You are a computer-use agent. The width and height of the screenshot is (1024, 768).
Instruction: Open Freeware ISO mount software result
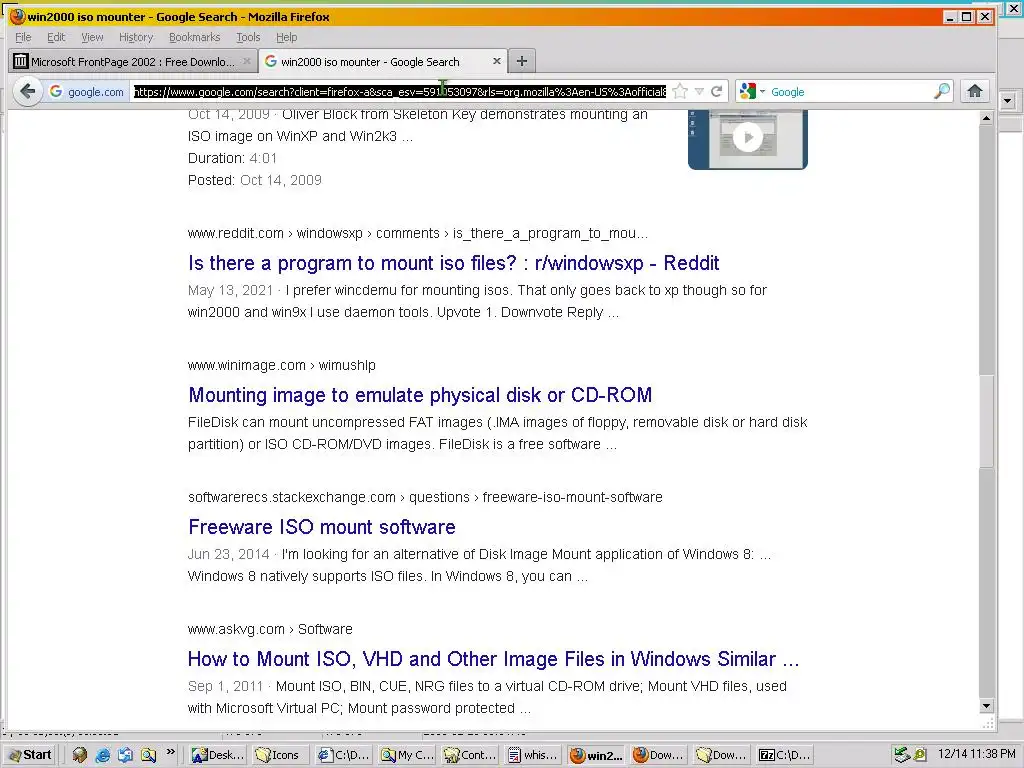click(321, 527)
